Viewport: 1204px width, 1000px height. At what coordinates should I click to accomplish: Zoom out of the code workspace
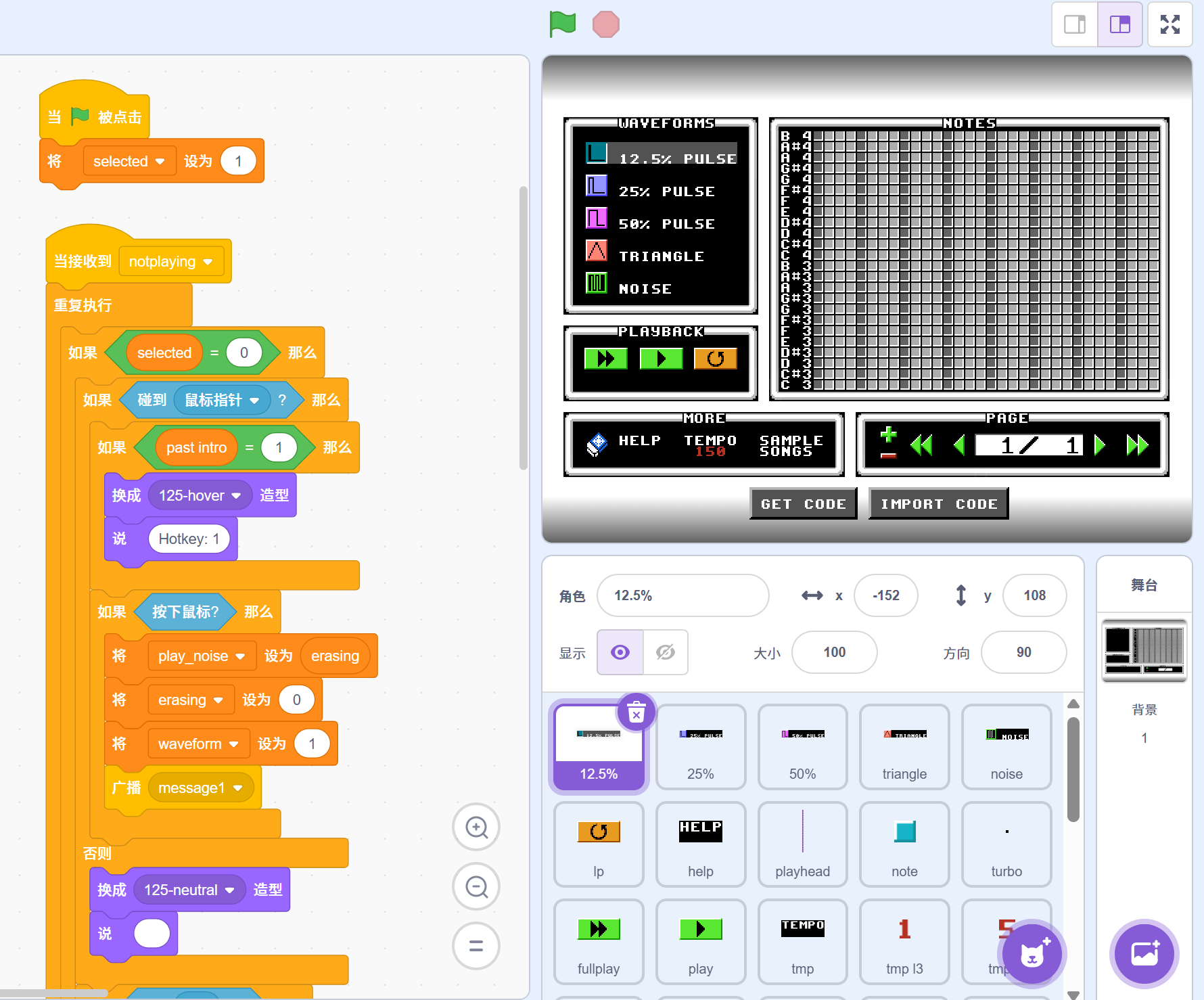coord(476,886)
